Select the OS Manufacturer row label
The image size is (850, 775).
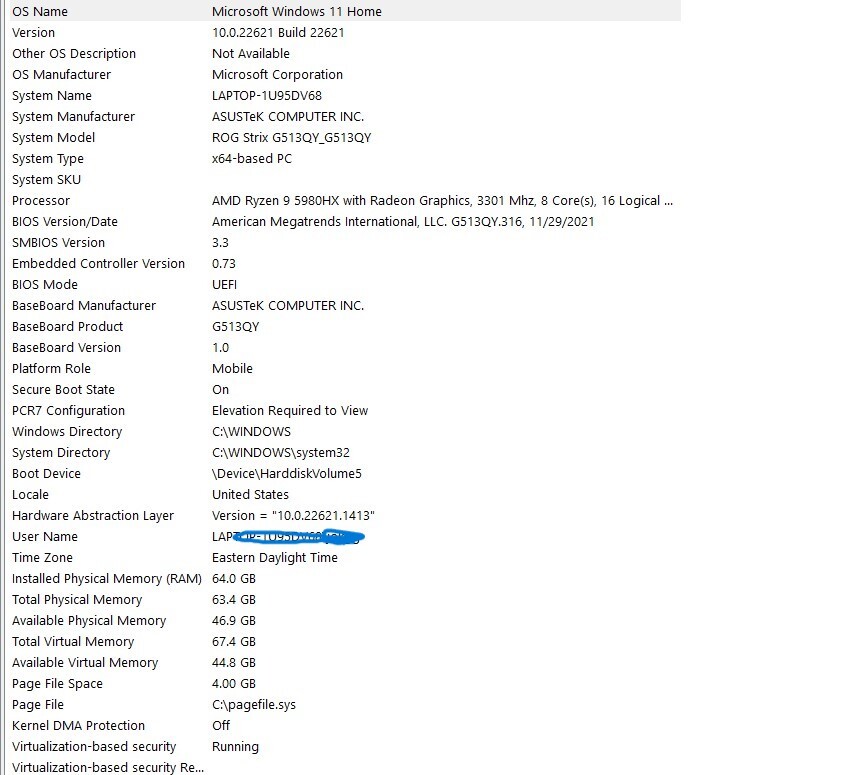point(61,75)
